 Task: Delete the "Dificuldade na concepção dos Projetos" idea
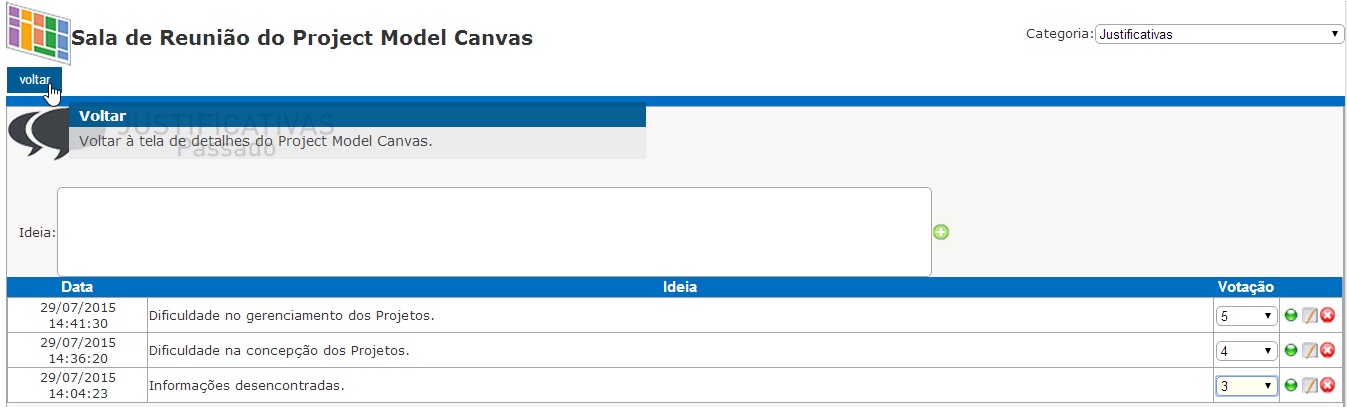1328,350
